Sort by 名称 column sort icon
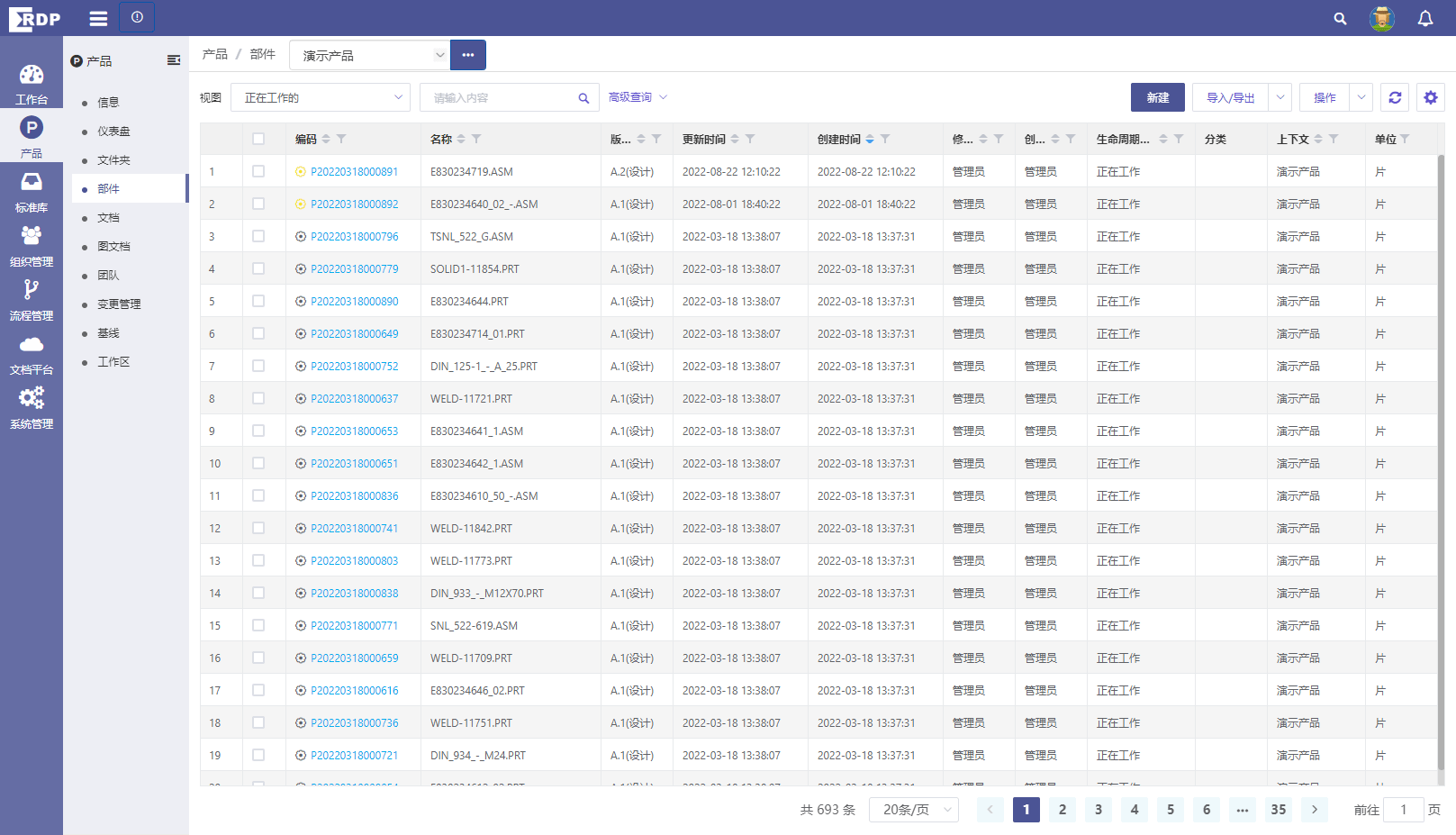Screen dimensions: 1456x835 (461, 139)
